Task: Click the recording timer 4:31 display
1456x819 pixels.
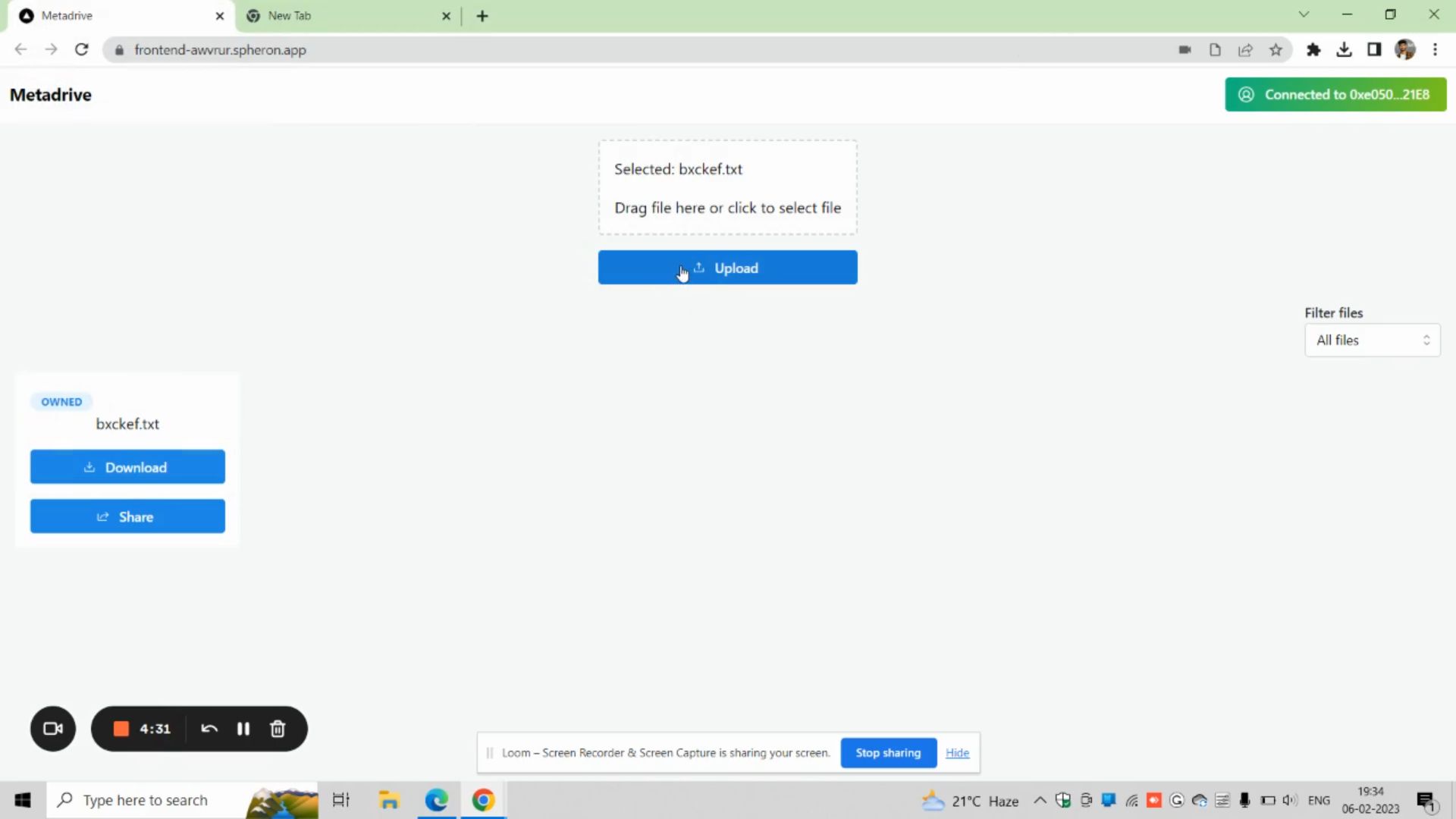Action: coord(155,729)
